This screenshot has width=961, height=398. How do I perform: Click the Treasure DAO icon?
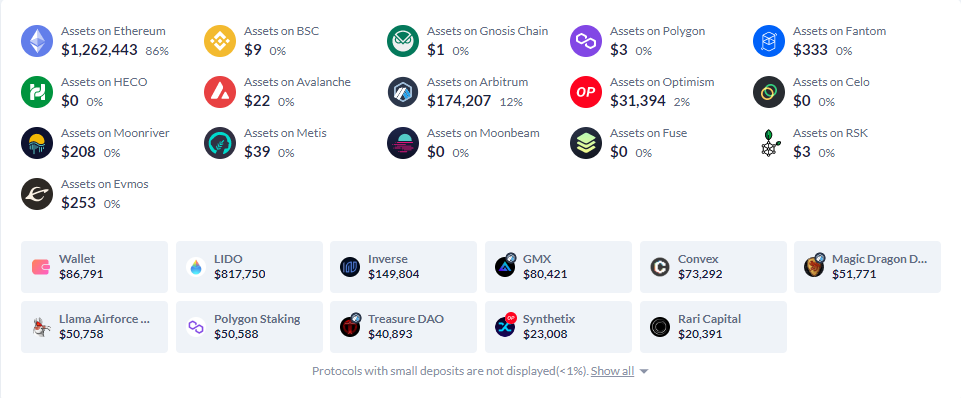coord(350,327)
